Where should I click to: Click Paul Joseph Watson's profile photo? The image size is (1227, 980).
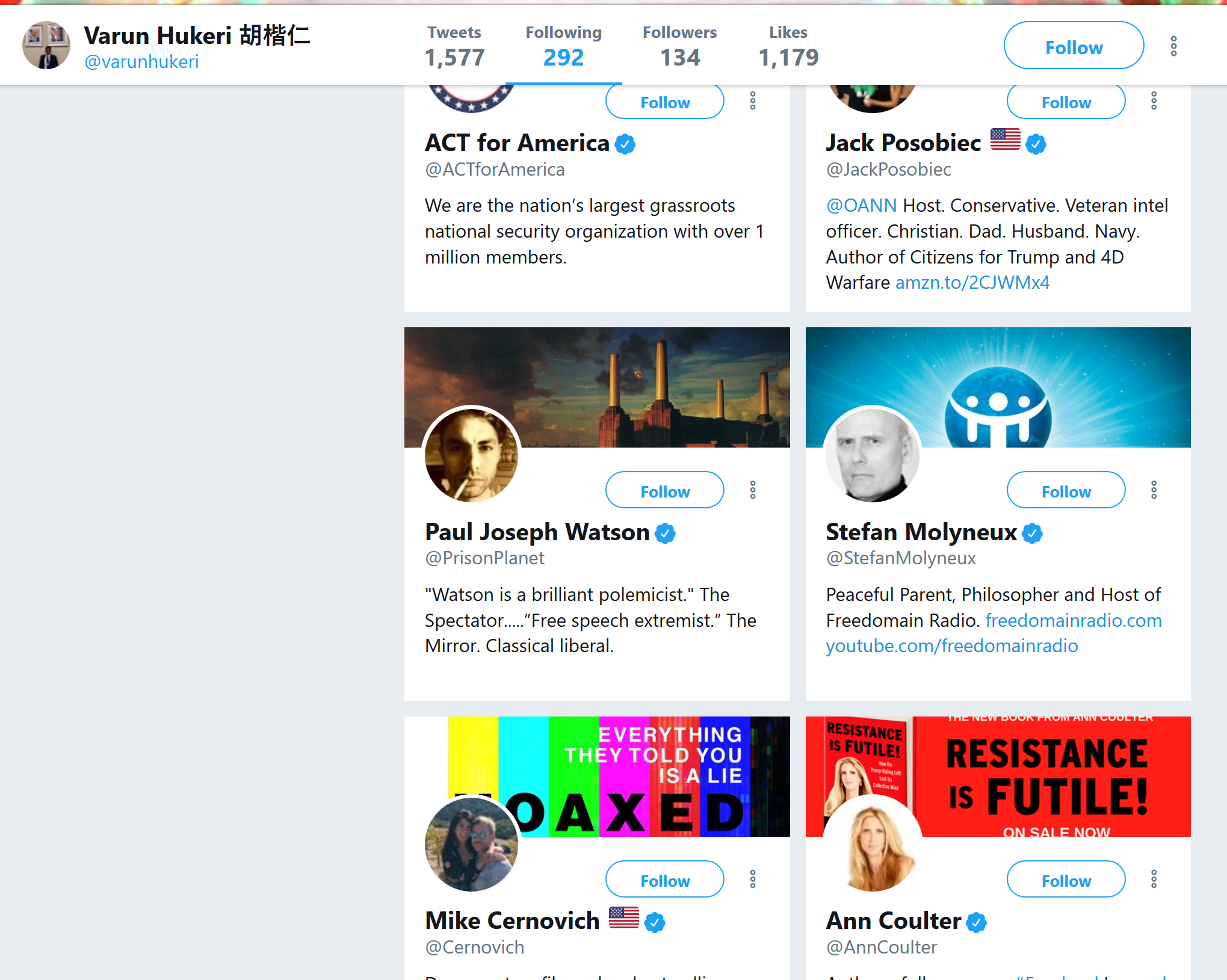[x=471, y=455]
